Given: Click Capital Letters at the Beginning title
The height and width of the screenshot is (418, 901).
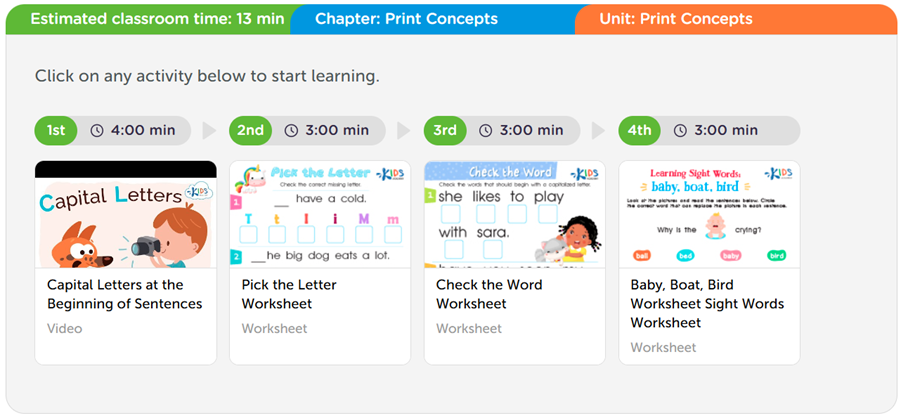Looking at the screenshot, I should pyautogui.click(x=124, y=294).
